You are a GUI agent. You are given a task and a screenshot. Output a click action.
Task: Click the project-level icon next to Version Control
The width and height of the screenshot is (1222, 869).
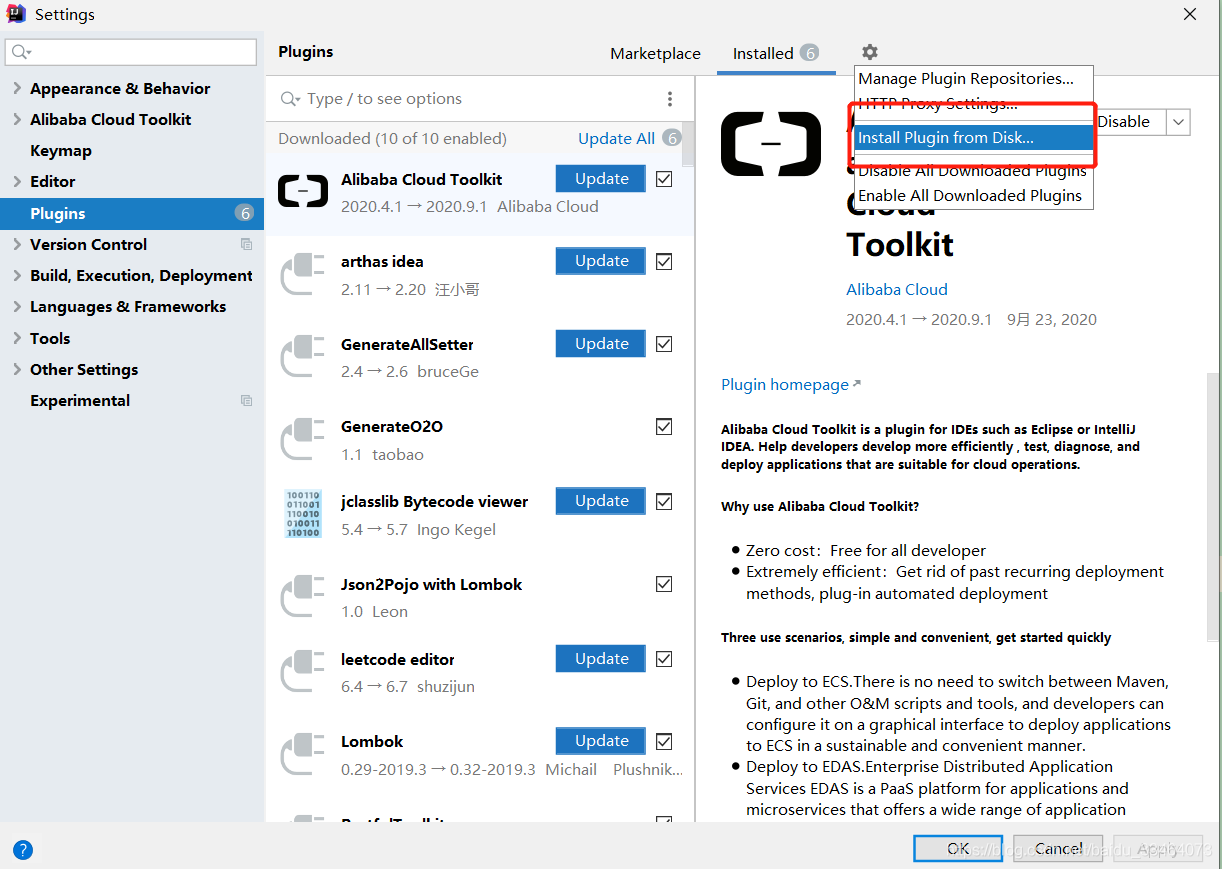tap(246, 244)
